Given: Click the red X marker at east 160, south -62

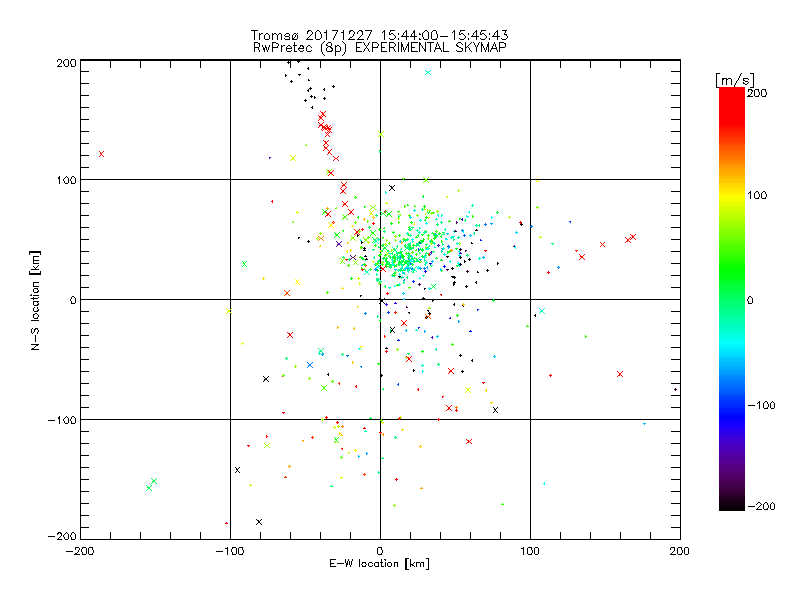Looking at the screenshot, I should 620,374.
